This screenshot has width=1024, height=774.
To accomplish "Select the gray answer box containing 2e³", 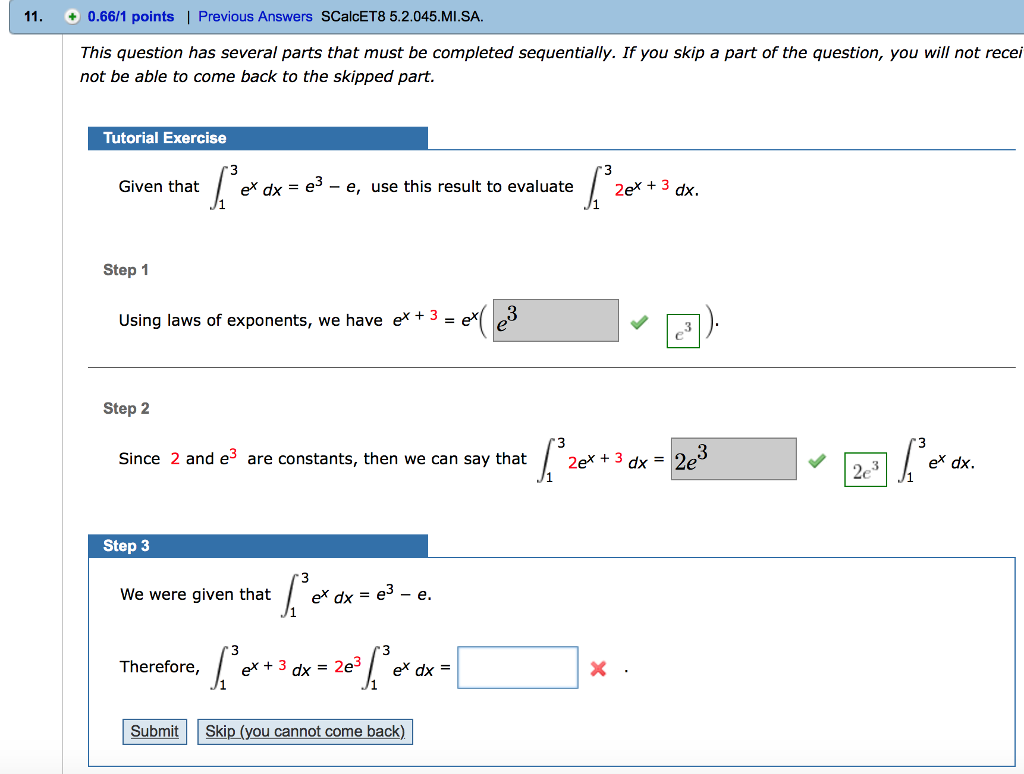I will (x=733, y=458).
